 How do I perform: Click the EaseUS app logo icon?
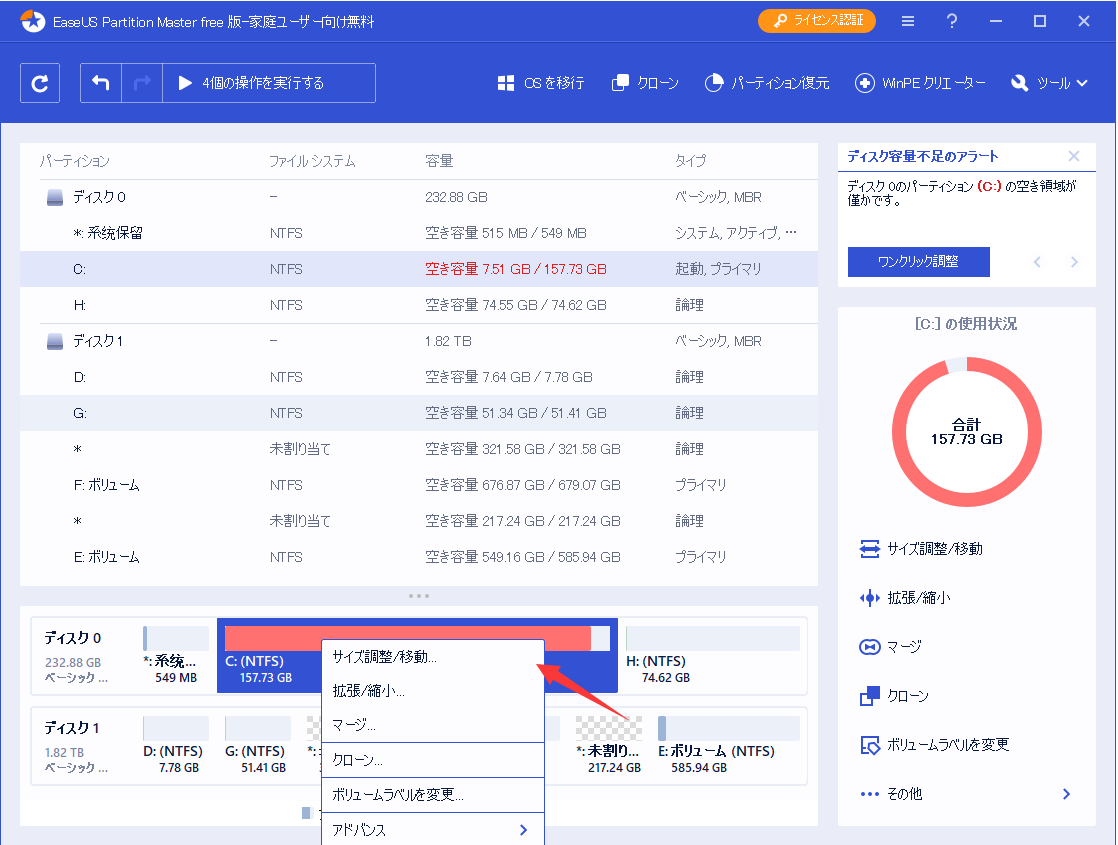coord(33,21)
